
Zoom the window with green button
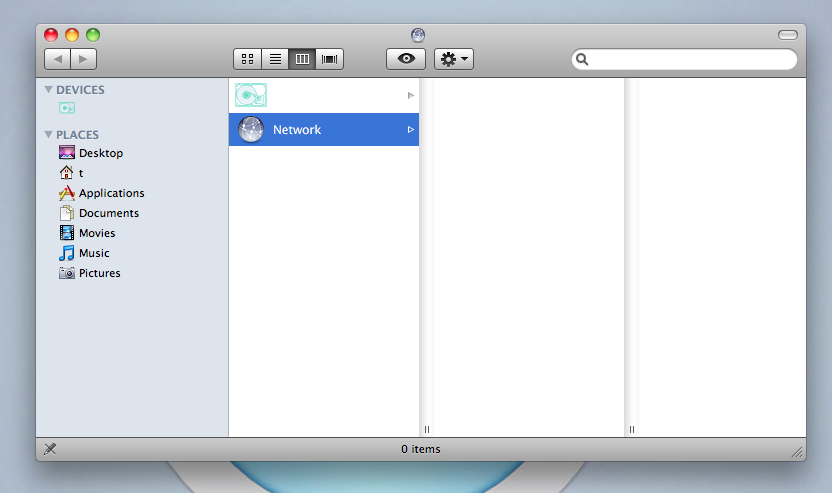(x=93, y=35)
